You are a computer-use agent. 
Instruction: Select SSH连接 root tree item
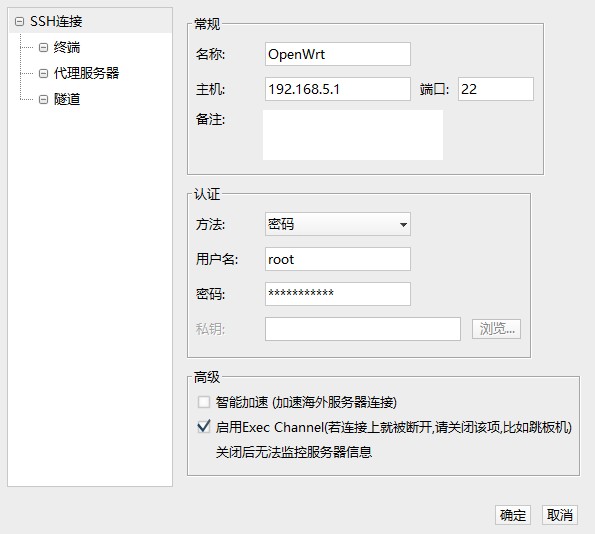tap(56, 22)
